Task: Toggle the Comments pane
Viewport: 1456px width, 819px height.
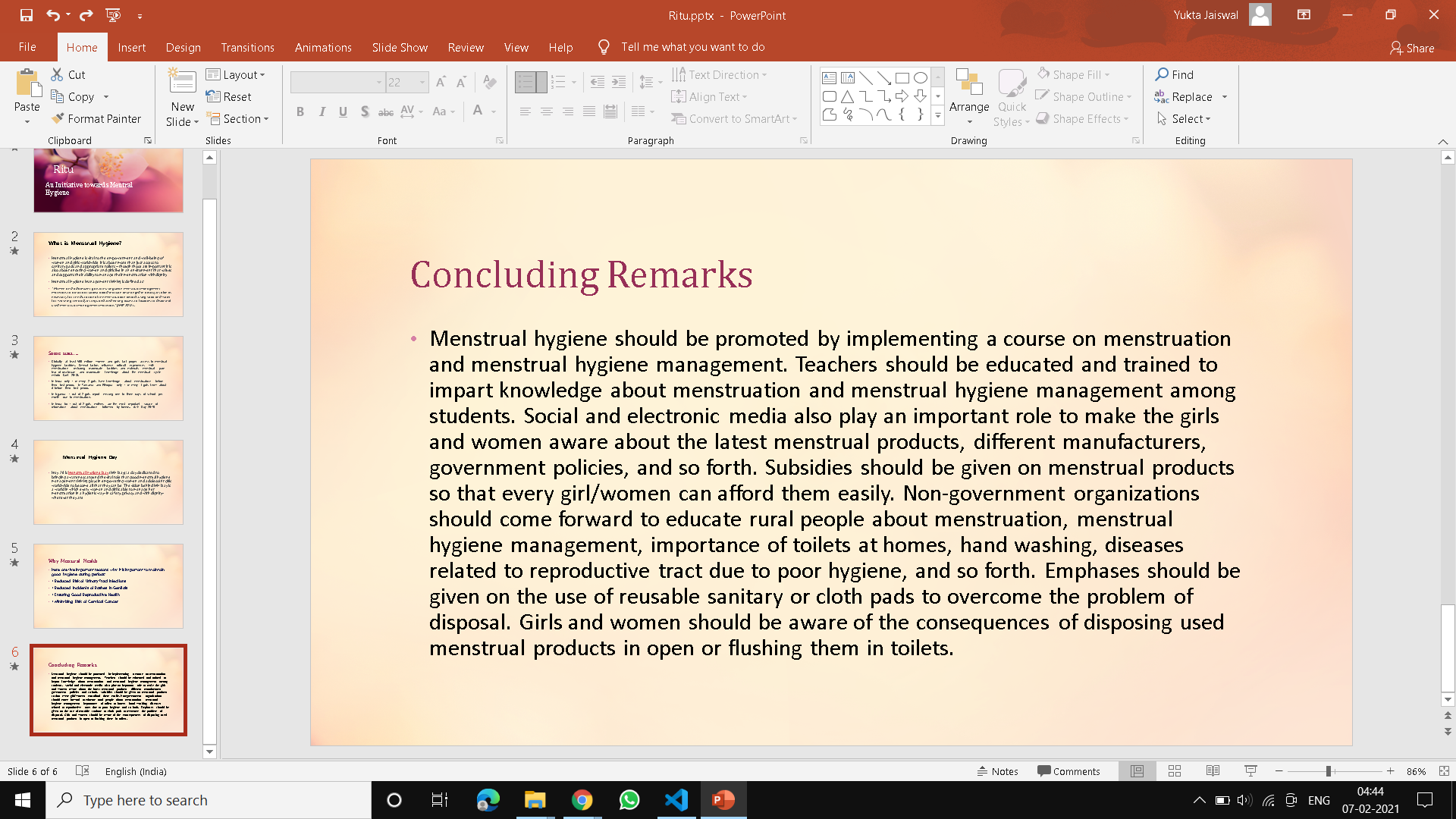Action: (x=1068, y=771)
